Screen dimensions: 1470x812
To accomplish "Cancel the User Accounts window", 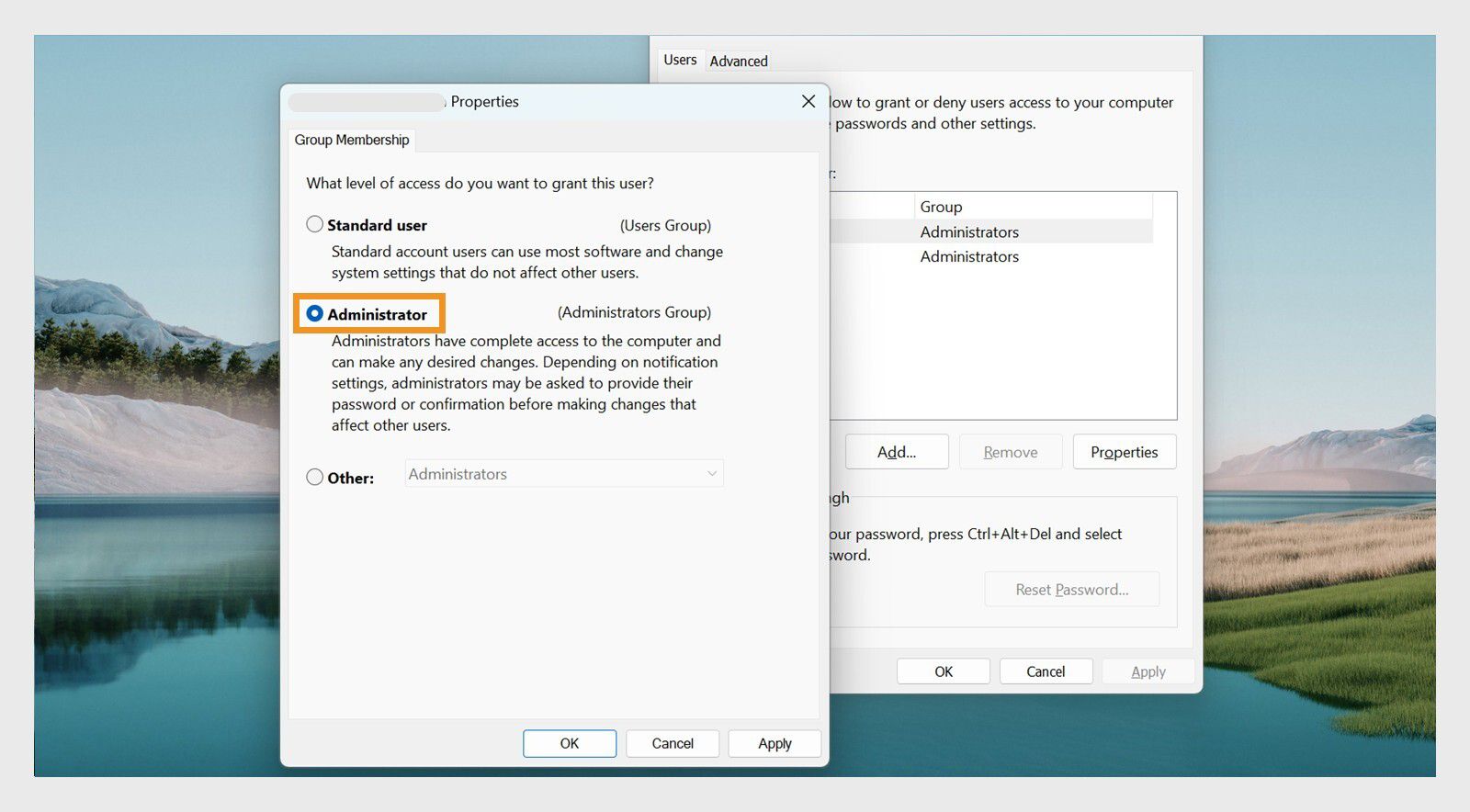I will click(1046, 671).
